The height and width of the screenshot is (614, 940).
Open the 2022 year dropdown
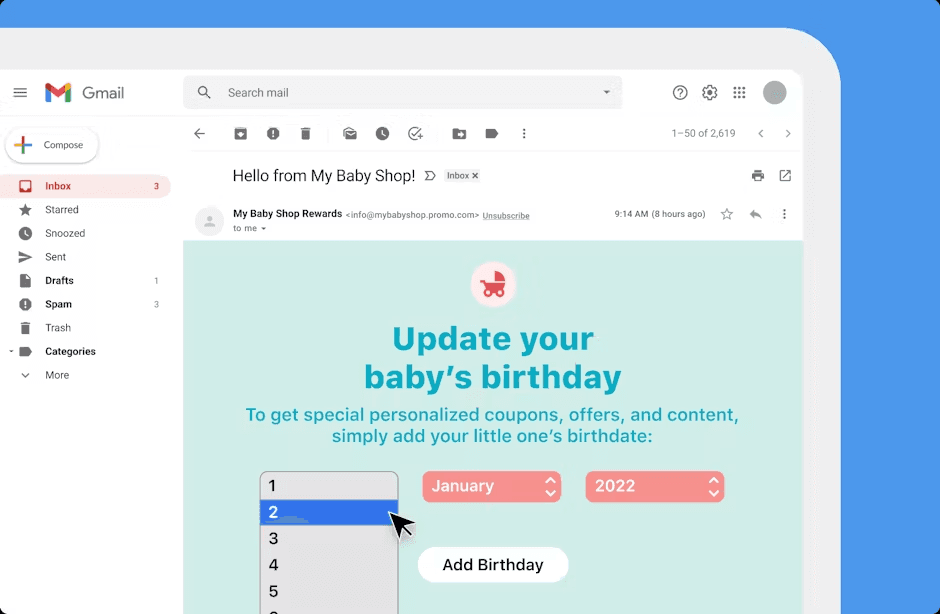point(654,487)
